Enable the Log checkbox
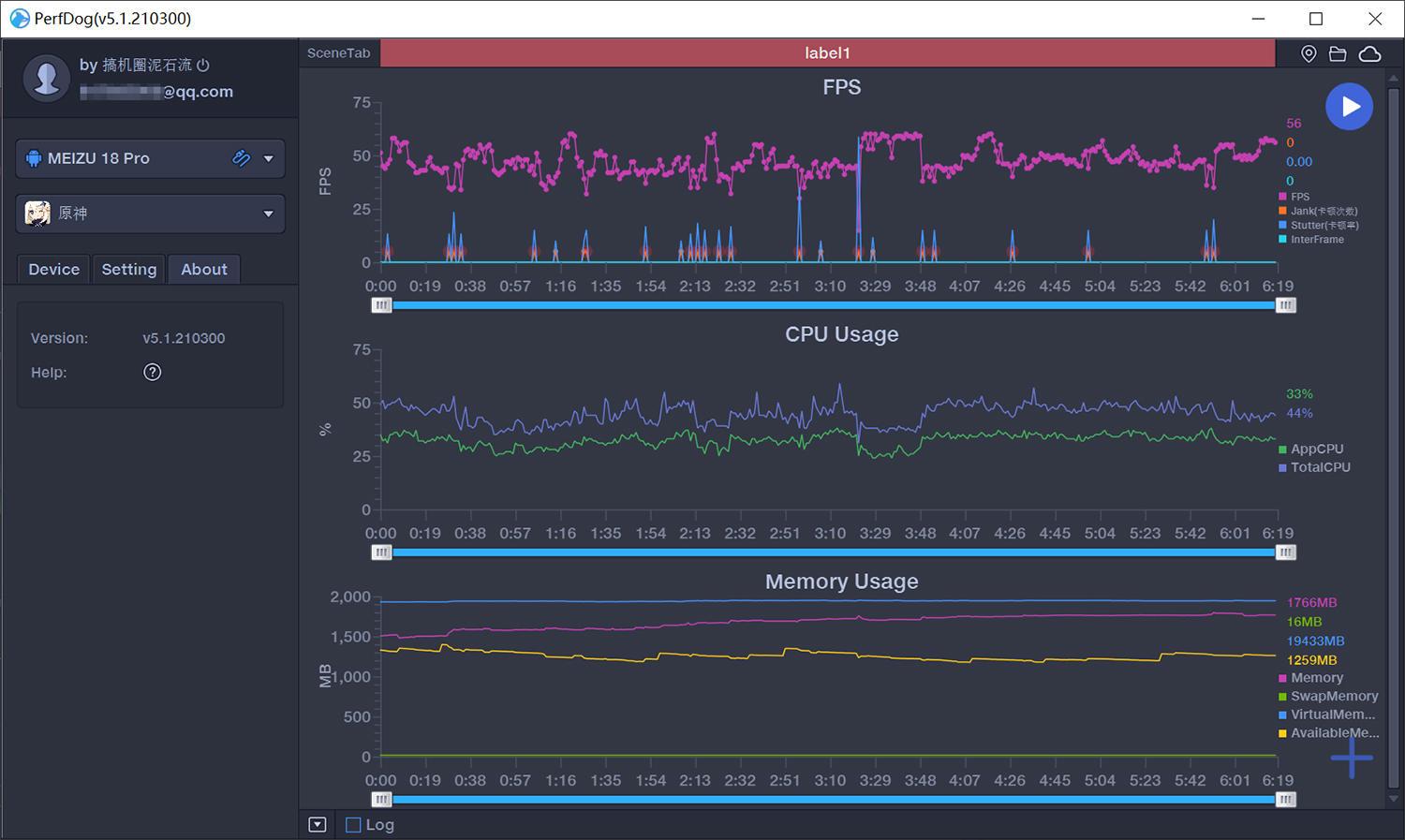This screenshot has width=1405, height=840. (x=353, y=825)
